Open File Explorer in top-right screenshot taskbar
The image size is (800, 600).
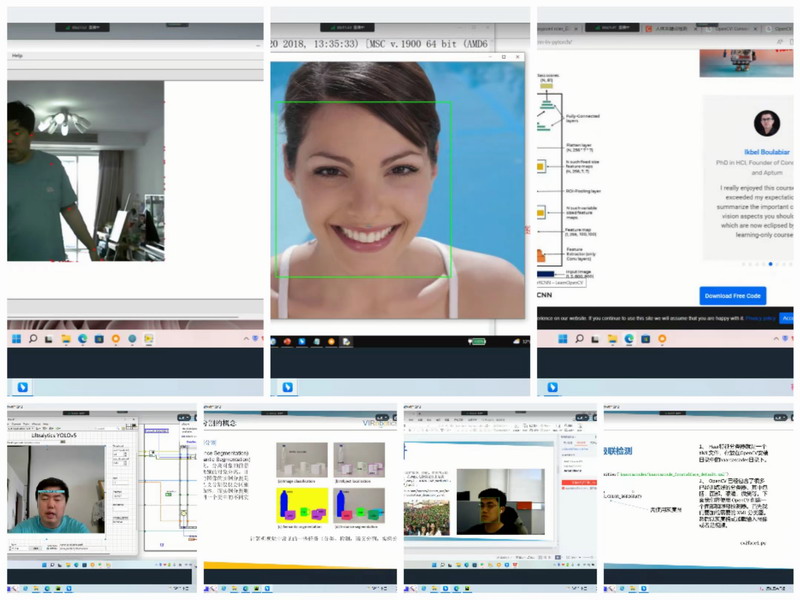tap(612, 339)
